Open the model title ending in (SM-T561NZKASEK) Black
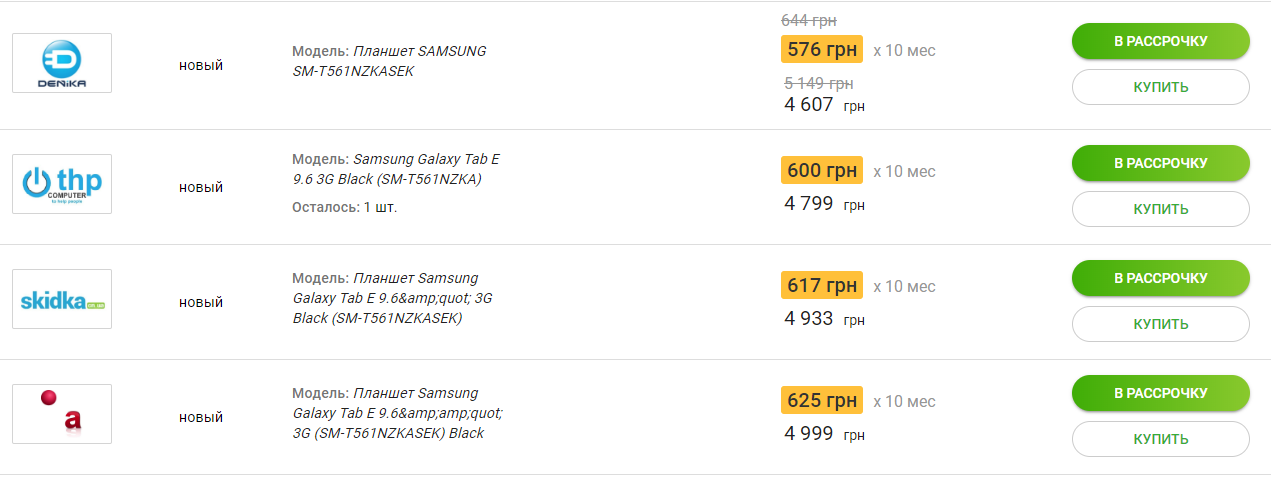This screenshot has height=482, width=1284. (x=398, y=413)
